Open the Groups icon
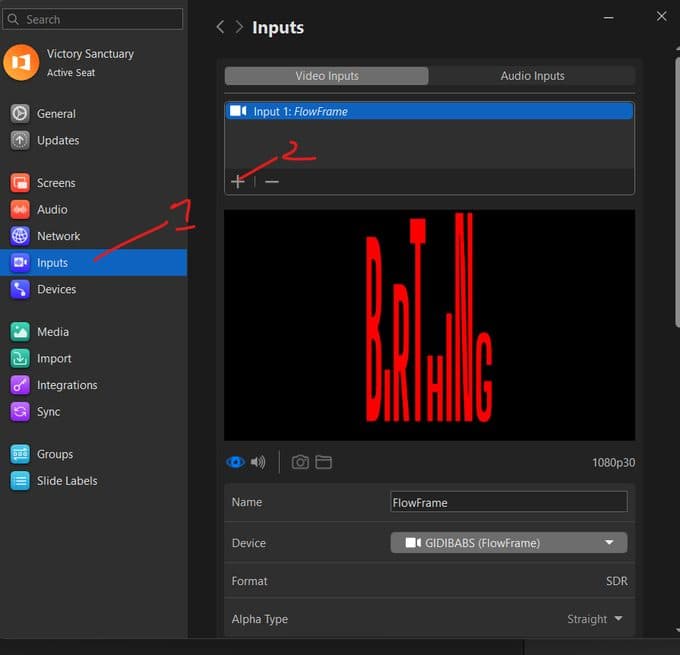This screenshot has height=655, width=680. click(x=20, y=454)
